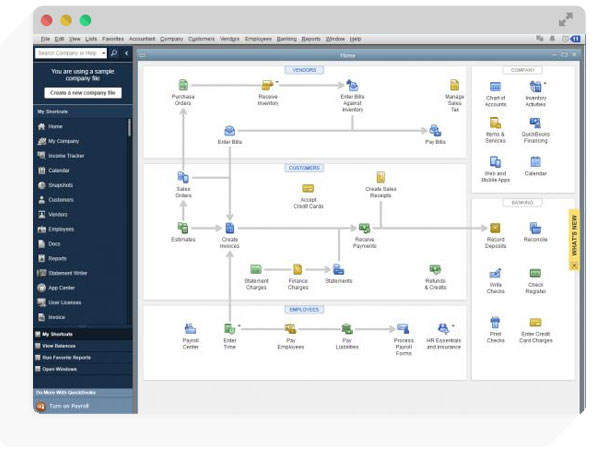Screen dimensions: 610x461
Task: Open Sales Orders icon
Action: [183, 177]
